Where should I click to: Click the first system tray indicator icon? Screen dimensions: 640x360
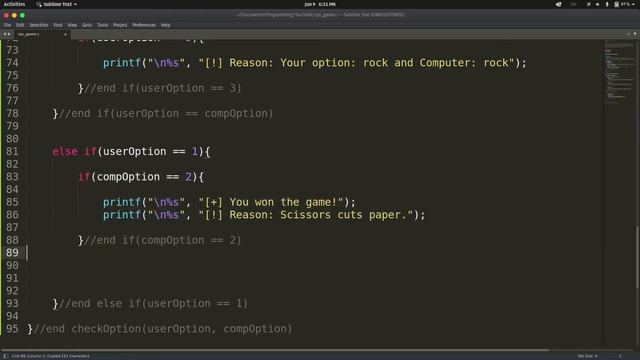click(558, 4)
